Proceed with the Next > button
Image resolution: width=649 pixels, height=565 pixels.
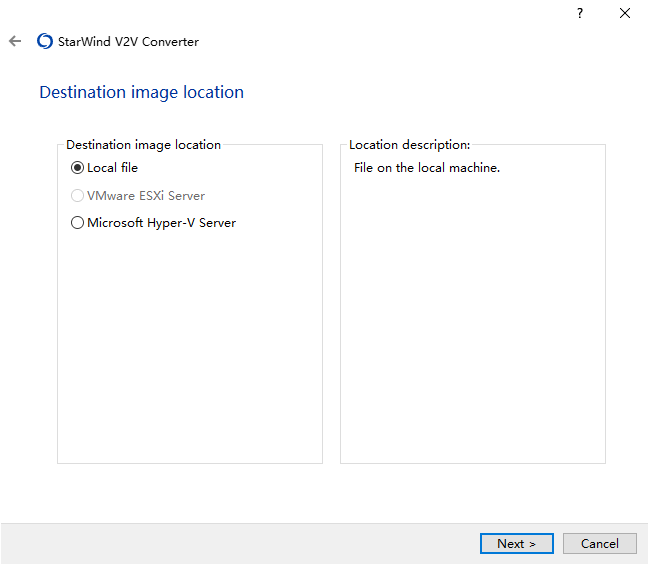517,543
